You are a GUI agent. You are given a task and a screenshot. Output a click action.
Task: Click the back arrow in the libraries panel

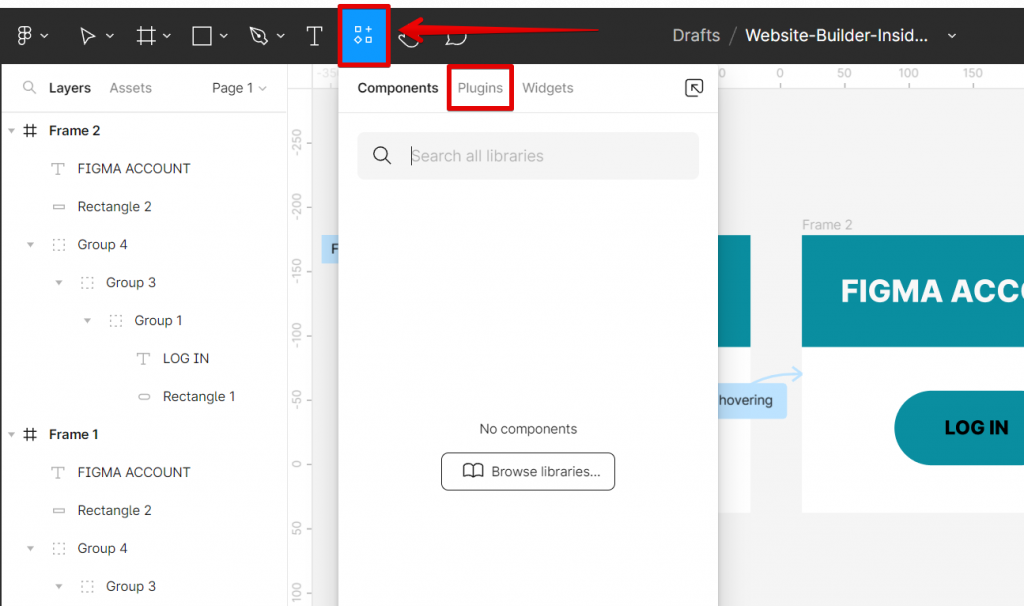[x=694, y=88]
